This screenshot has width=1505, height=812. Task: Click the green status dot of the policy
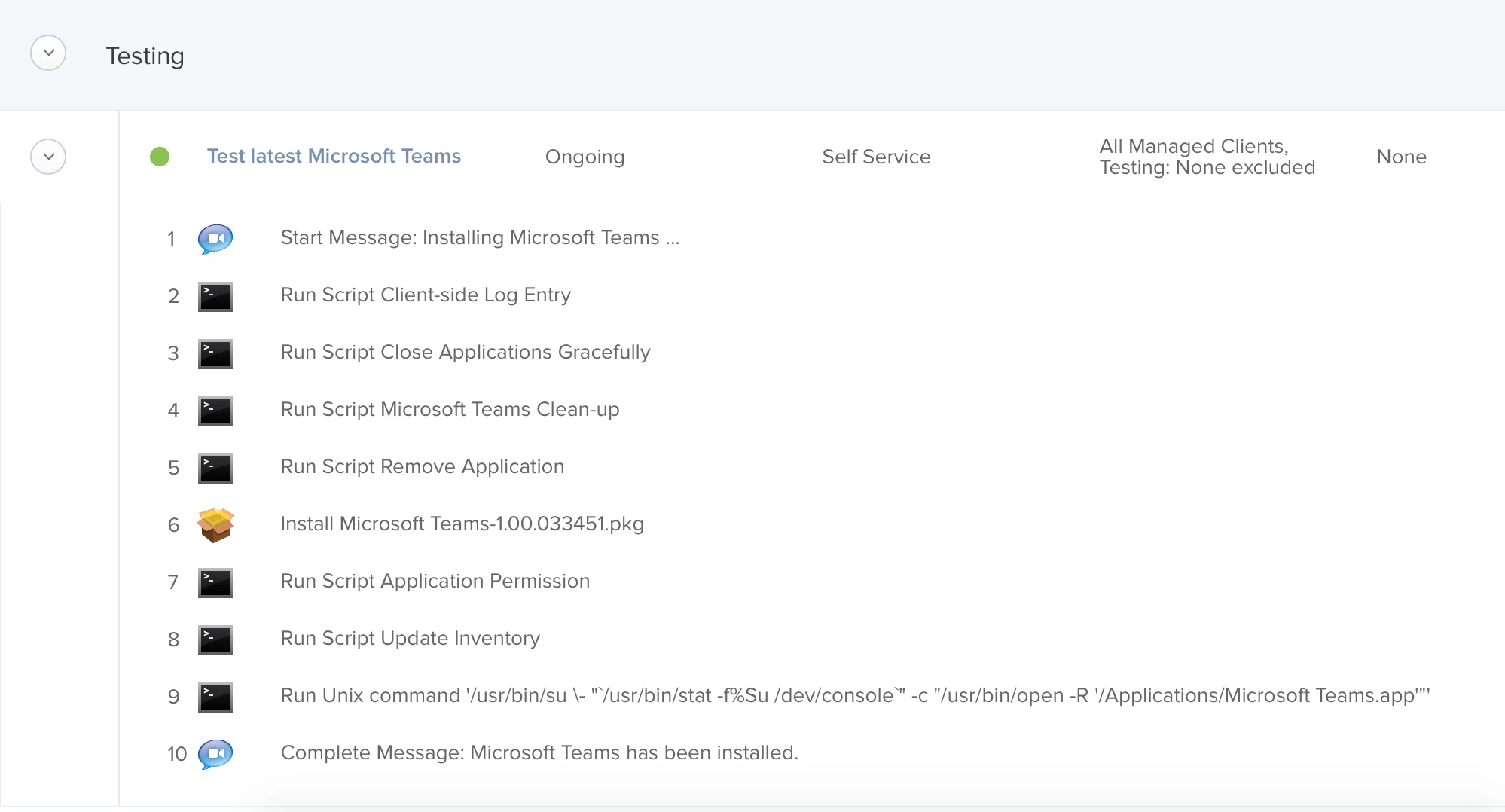[x=160, y=157]
